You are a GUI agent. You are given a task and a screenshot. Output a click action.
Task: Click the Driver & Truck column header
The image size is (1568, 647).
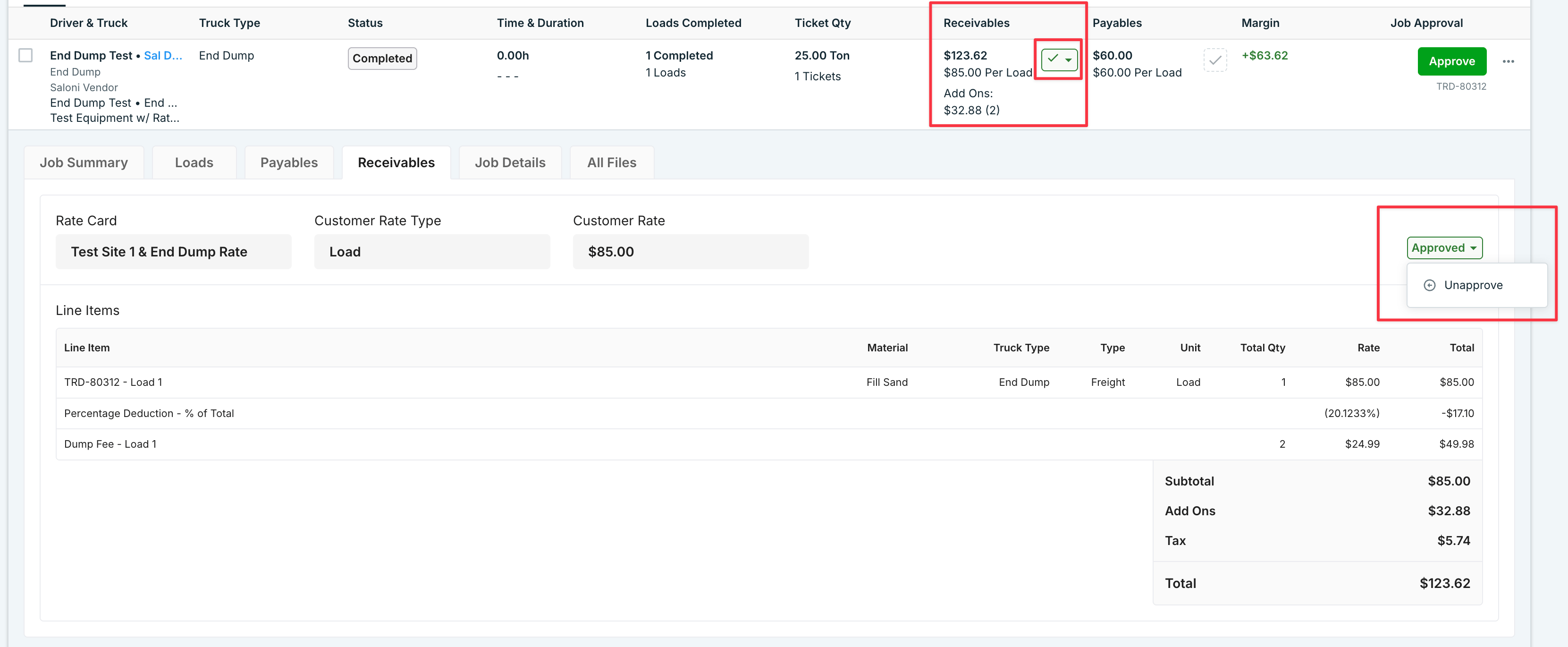[89, 23]
